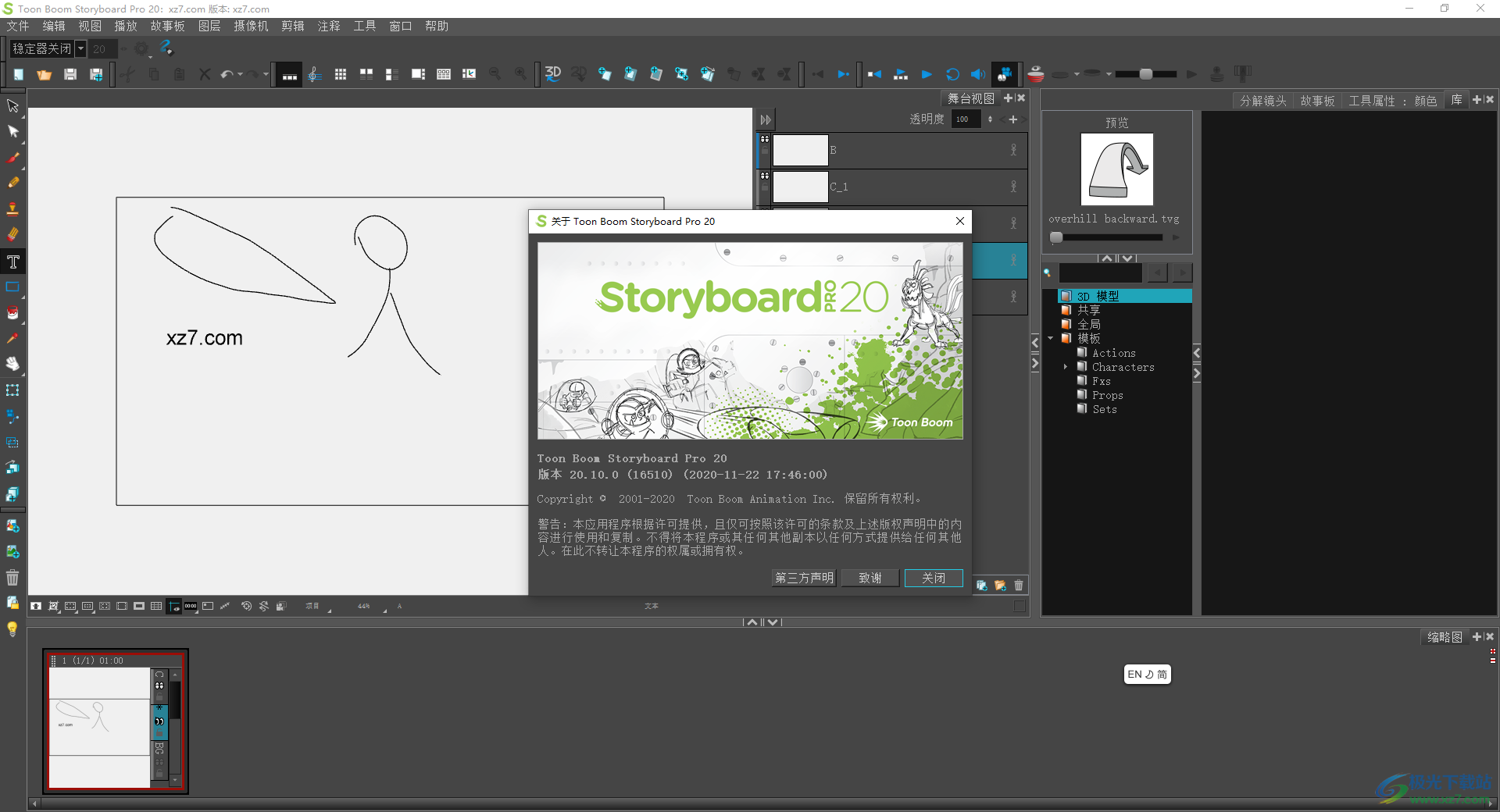
Task: Expand the Characters template folder
Action: pos(1066,367)
